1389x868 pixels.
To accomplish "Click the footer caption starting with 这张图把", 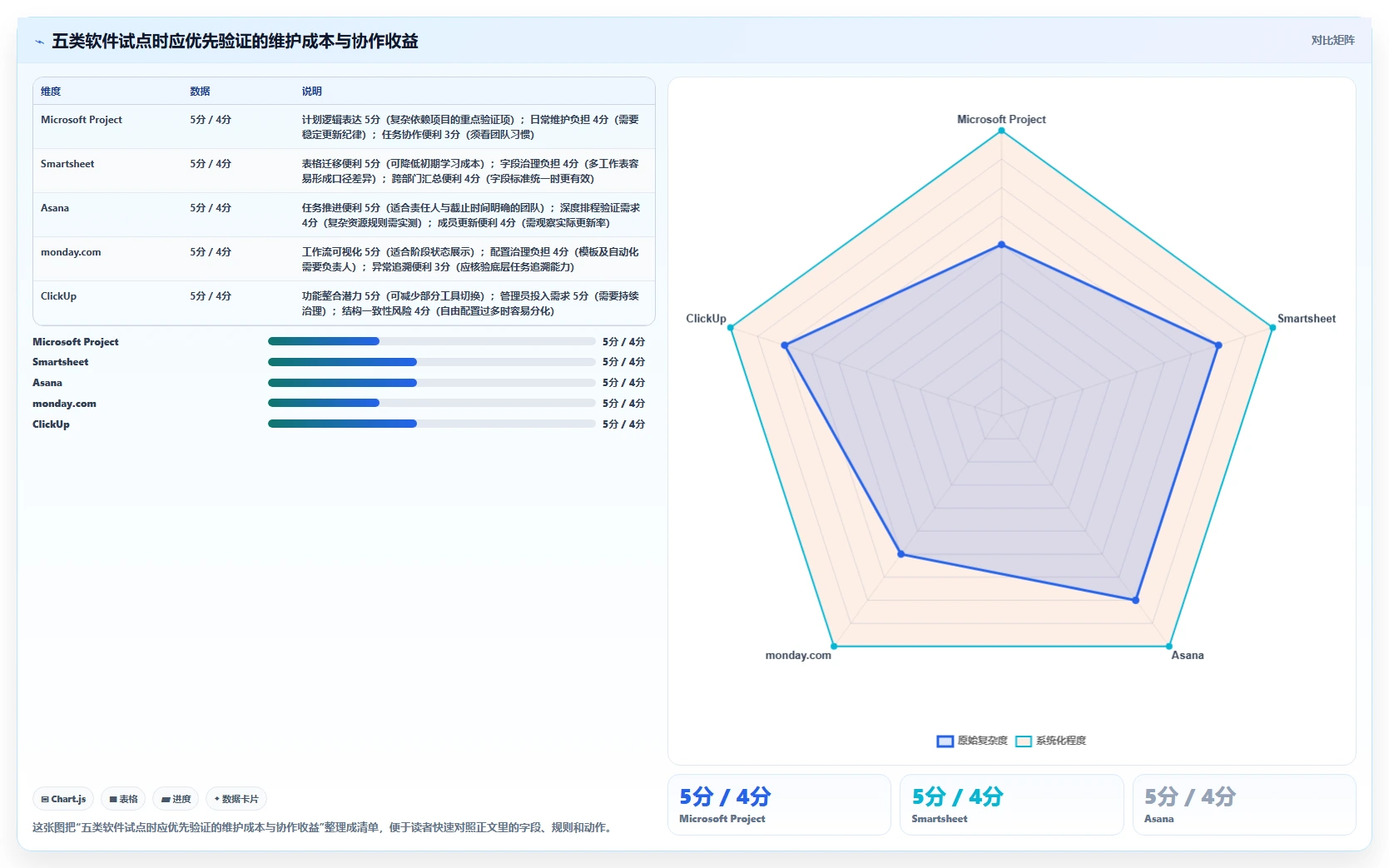I will point(325,827).
